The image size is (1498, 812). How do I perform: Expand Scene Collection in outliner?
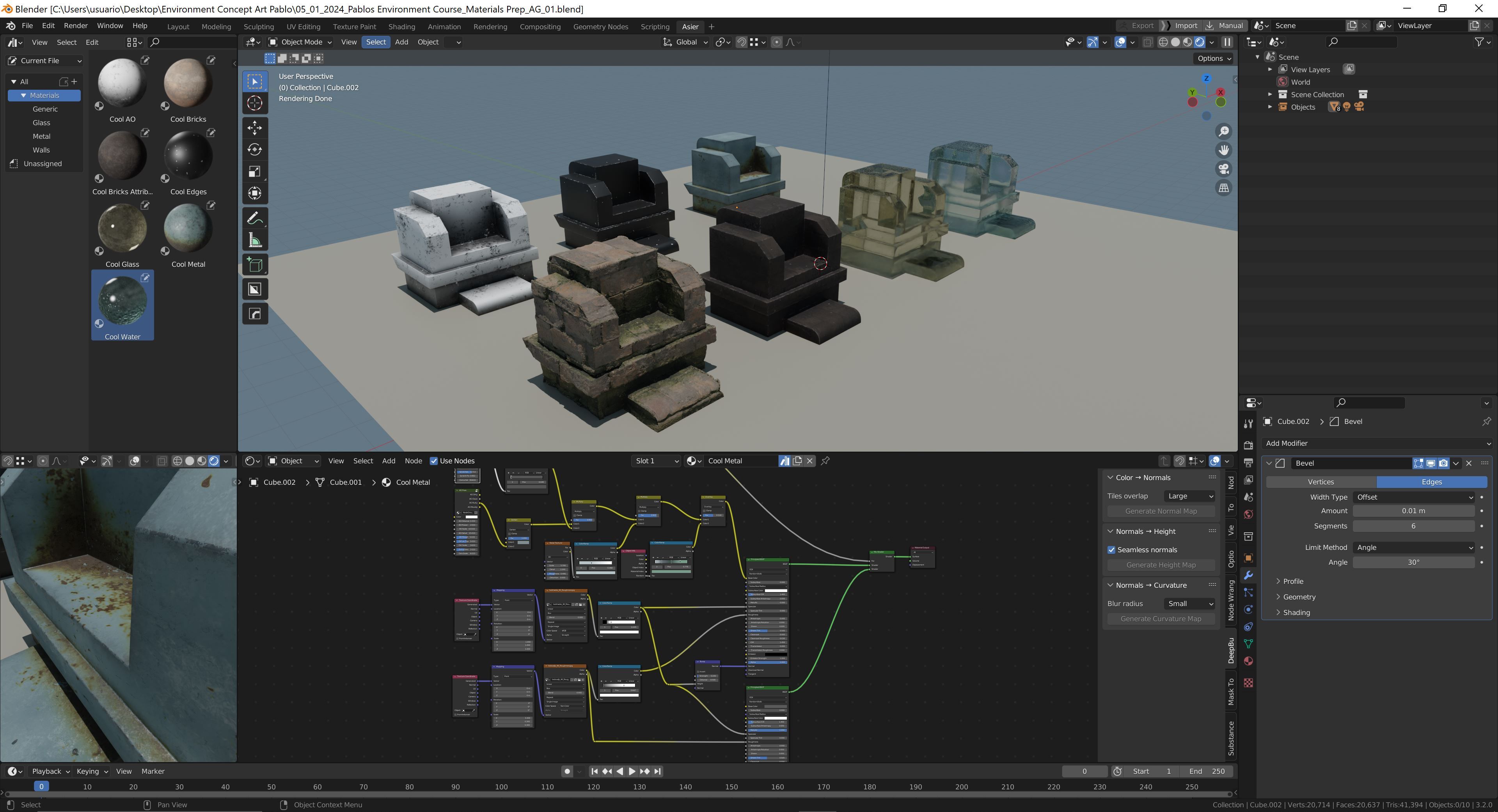click(x=1270, y=94)
